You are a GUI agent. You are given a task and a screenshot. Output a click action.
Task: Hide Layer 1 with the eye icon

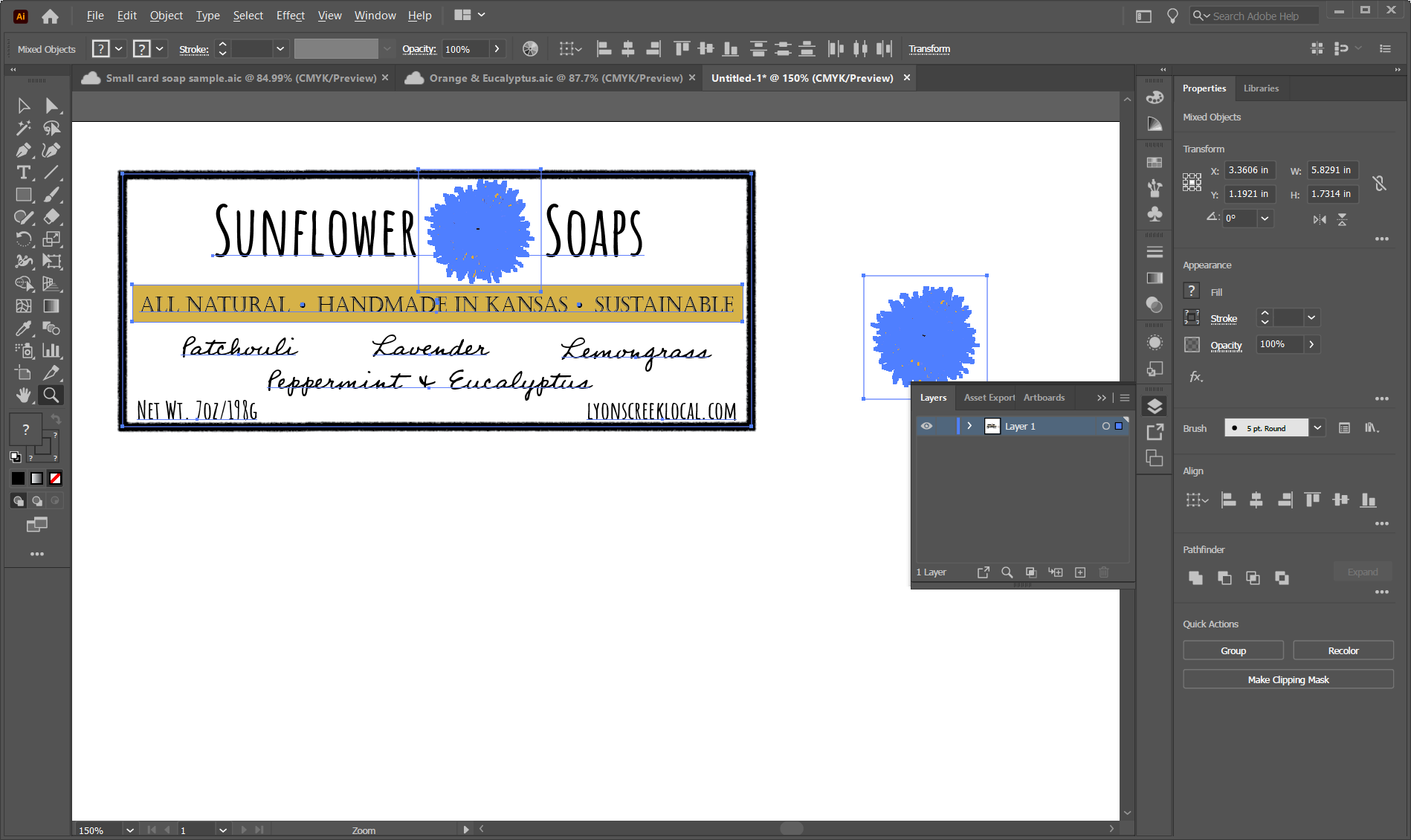pos(926,426)
